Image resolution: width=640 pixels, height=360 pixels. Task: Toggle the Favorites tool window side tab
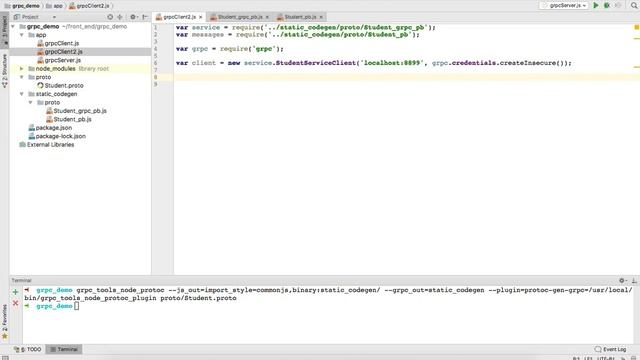4,322
